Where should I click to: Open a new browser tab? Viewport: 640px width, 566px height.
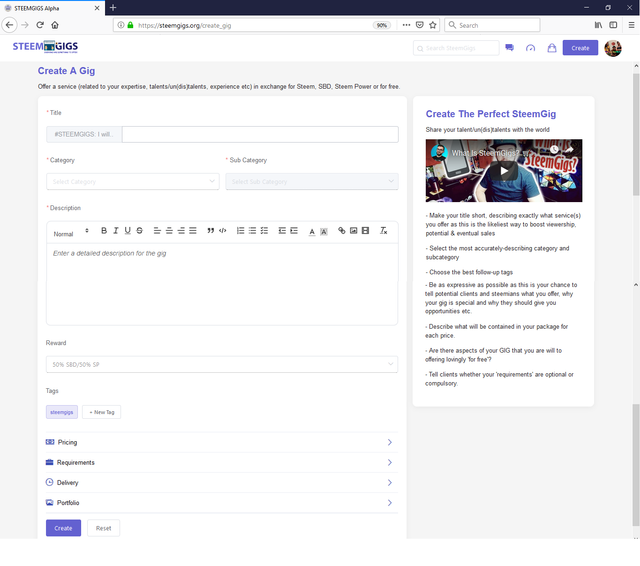tap(113, 8)
